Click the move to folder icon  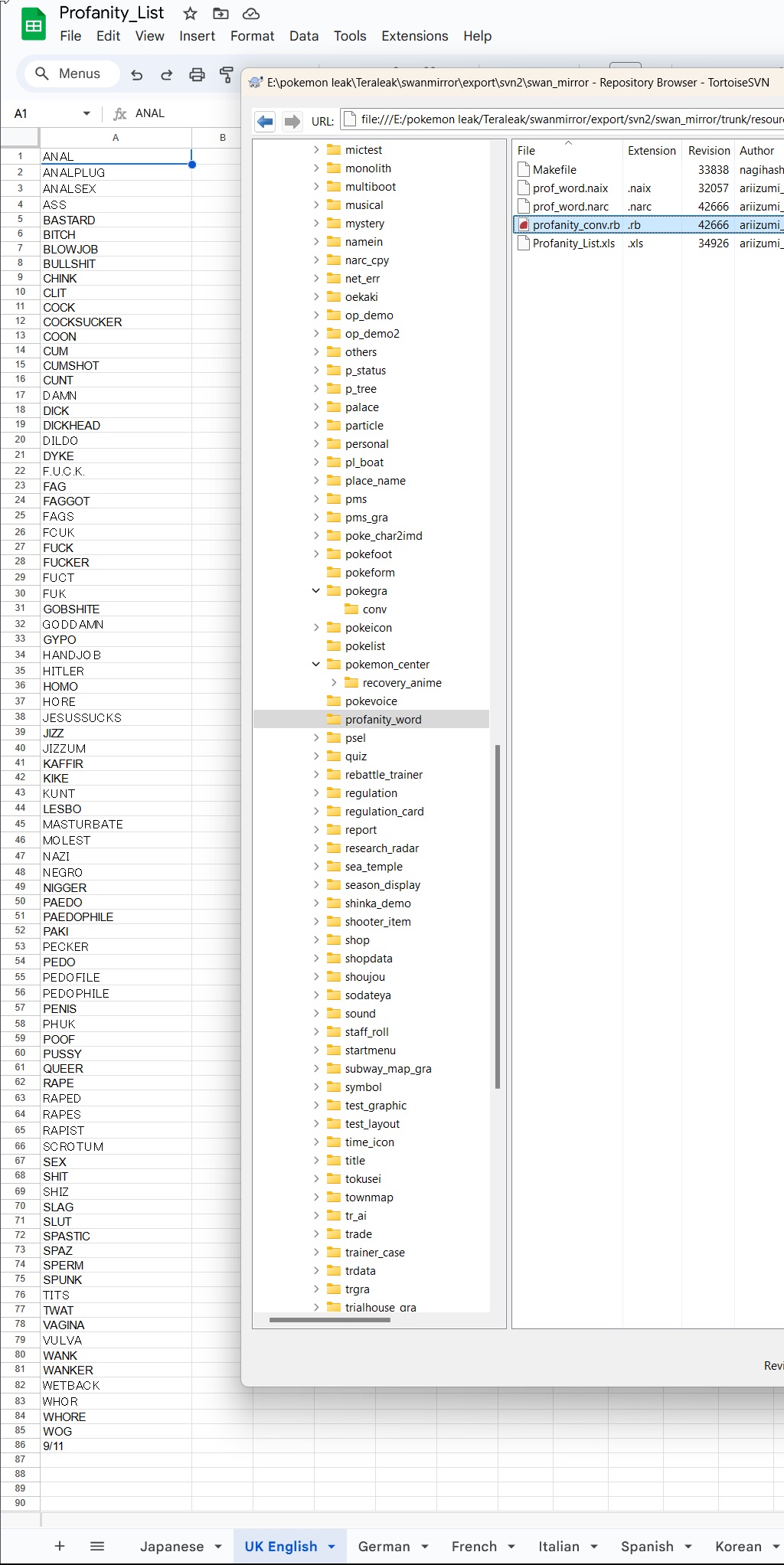(x=220, y=13)
